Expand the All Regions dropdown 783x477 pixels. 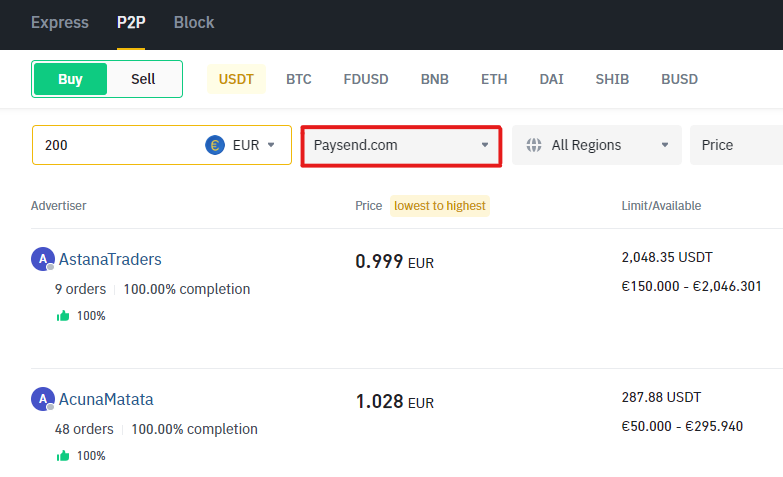[597, 145]
